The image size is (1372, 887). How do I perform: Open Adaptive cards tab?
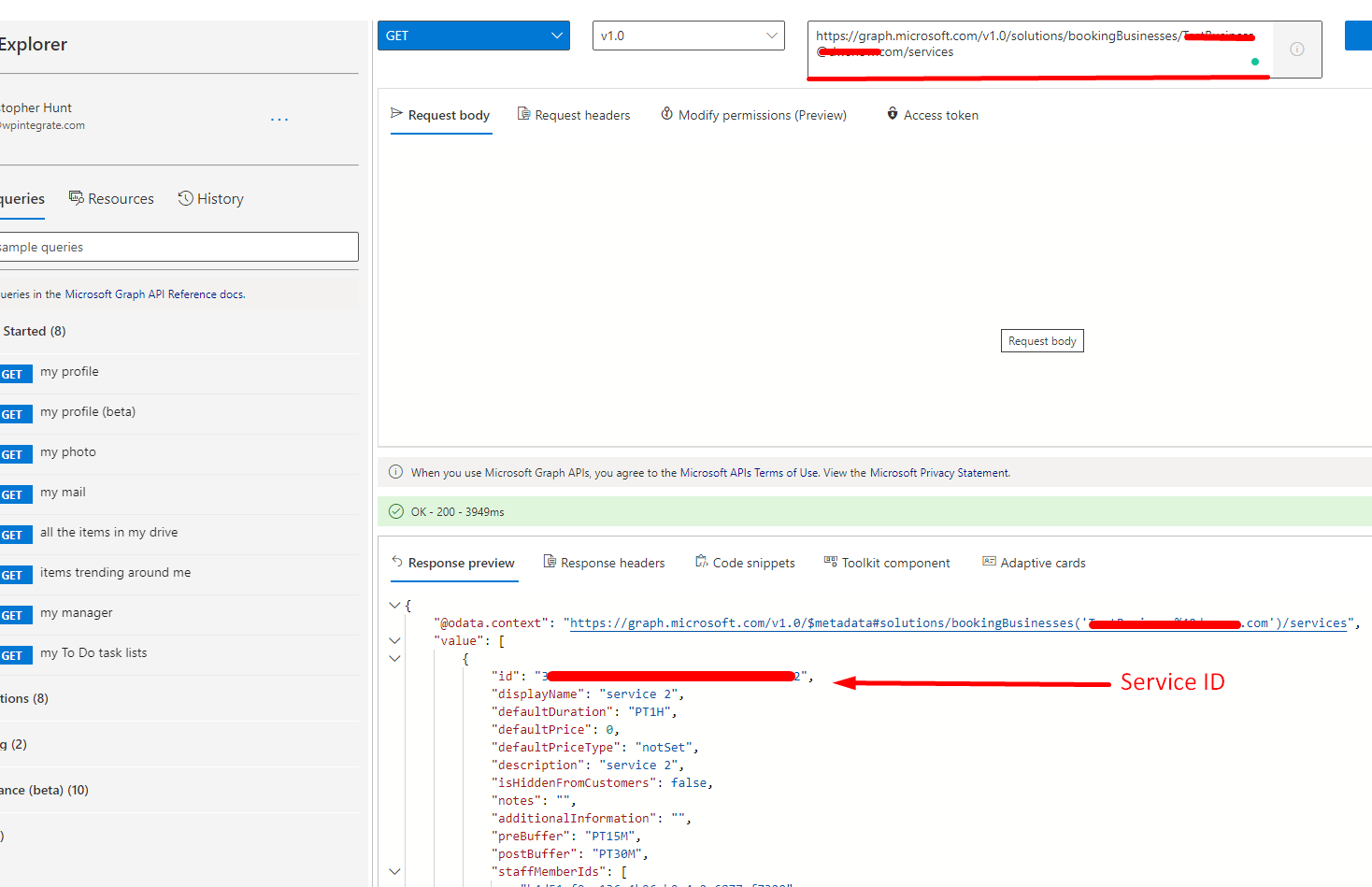(1034, 563)
